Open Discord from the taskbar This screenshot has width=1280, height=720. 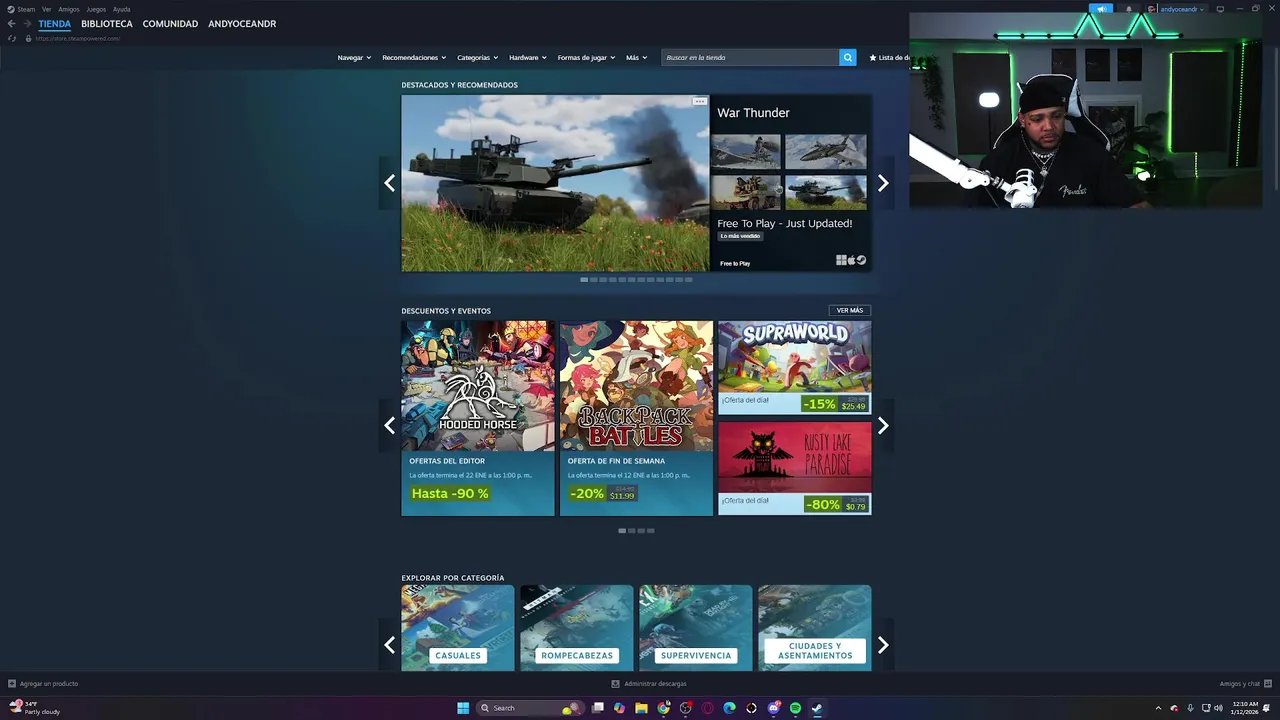point(773,708)
